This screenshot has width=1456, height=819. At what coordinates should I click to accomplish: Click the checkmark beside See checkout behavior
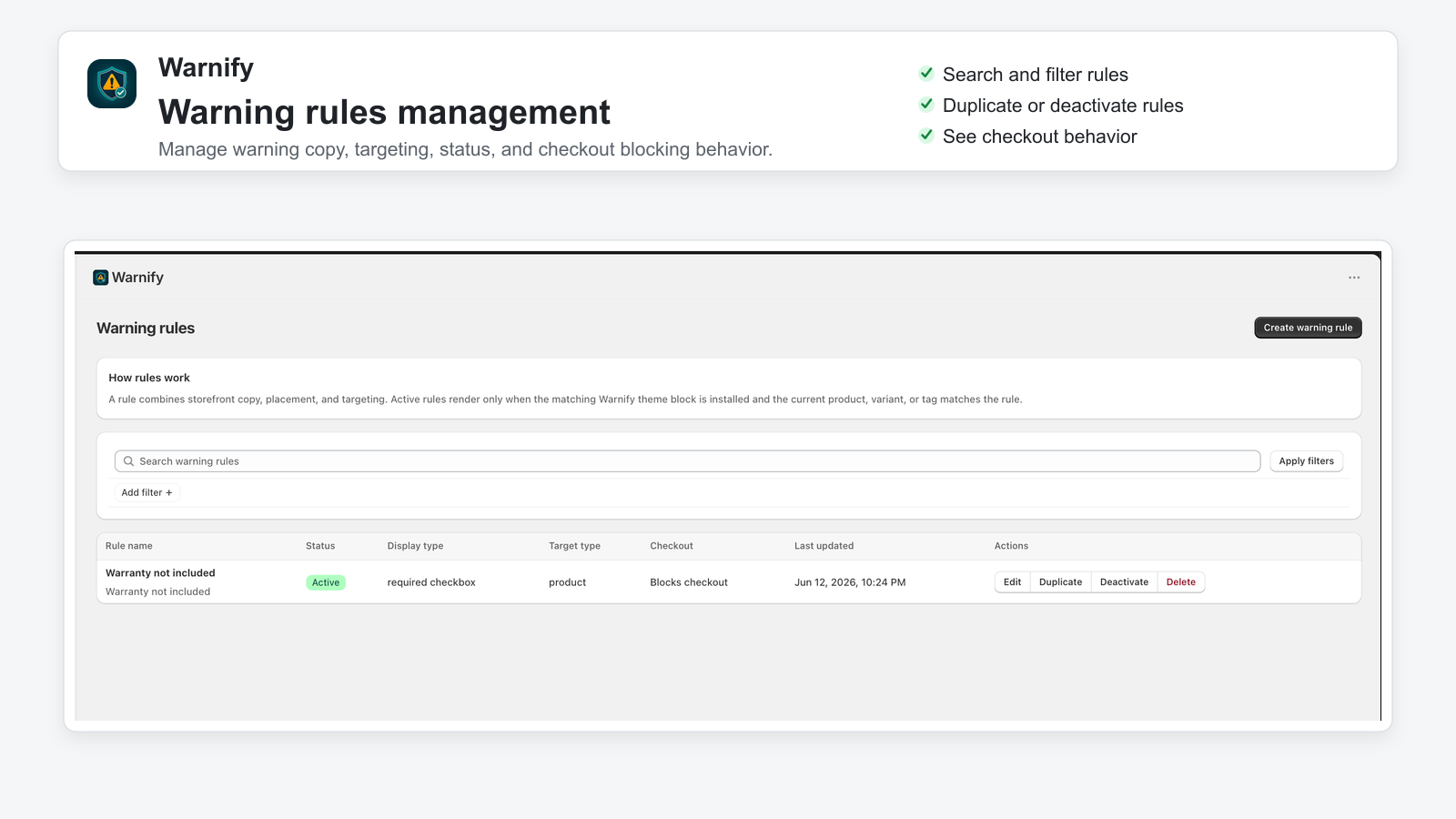[926, 136]
